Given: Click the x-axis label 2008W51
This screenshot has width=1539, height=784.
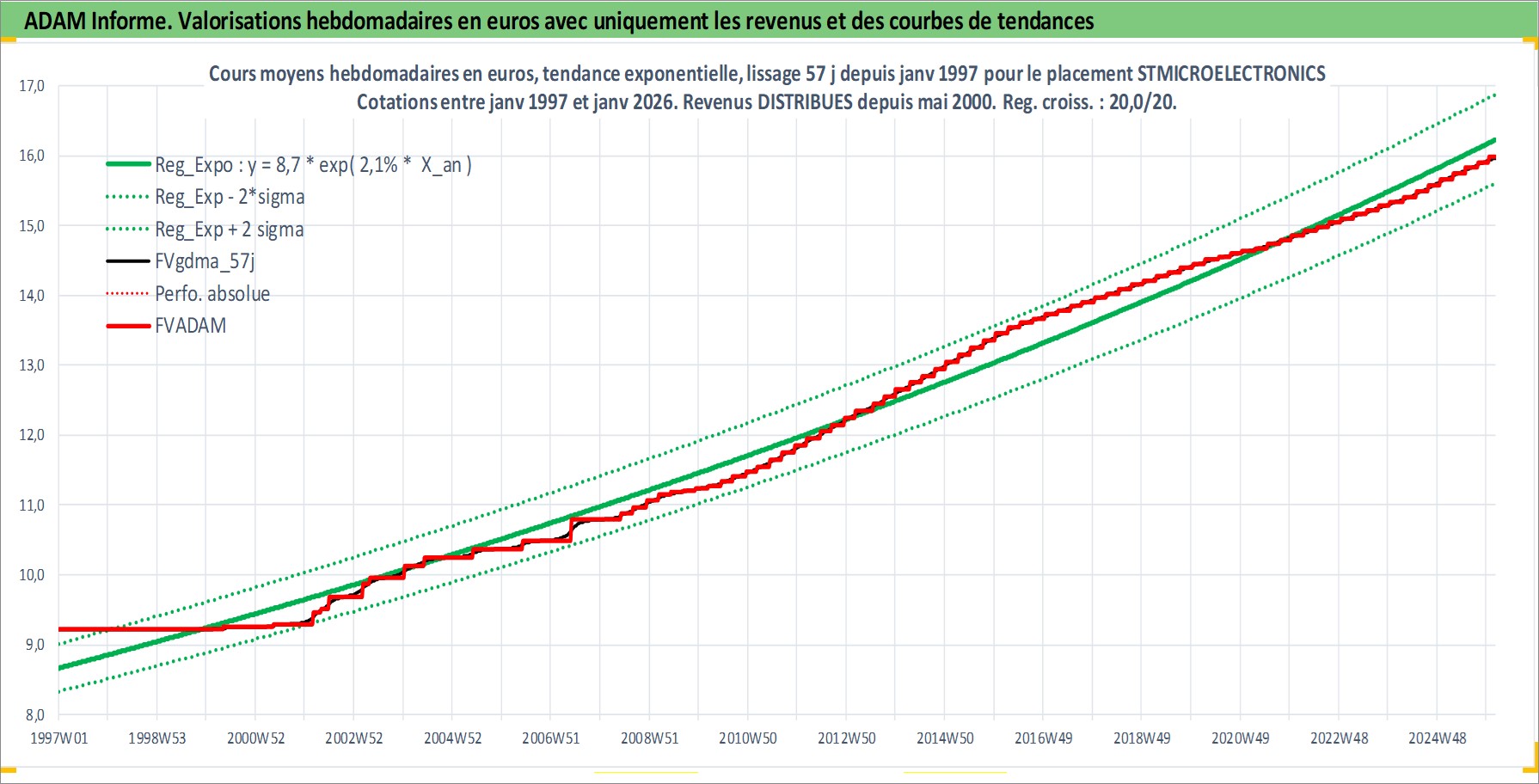Looking at the screenshot, I should (x=650, y=738).
